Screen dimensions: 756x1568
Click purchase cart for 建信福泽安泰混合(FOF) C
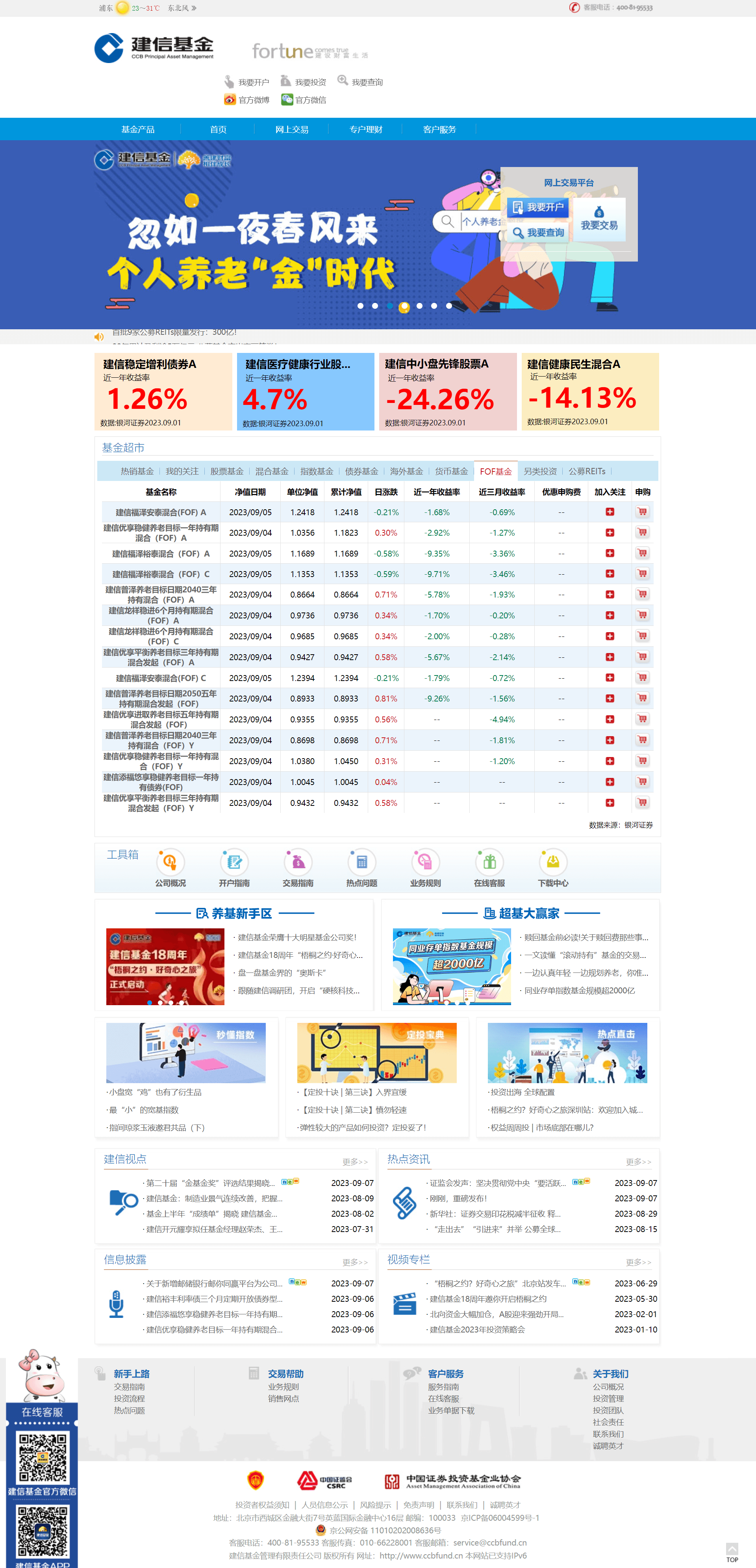point(642,677)
